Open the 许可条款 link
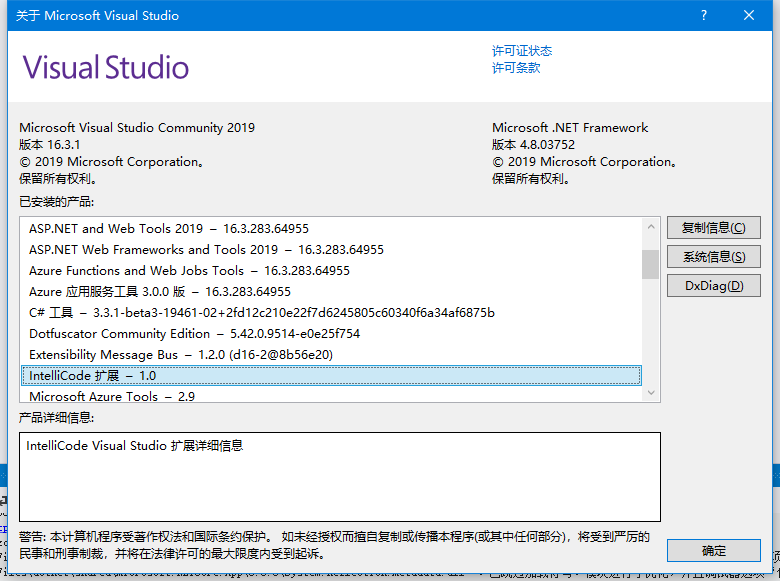Viewport: 780px width, 581px height. [x=516, y=68]
